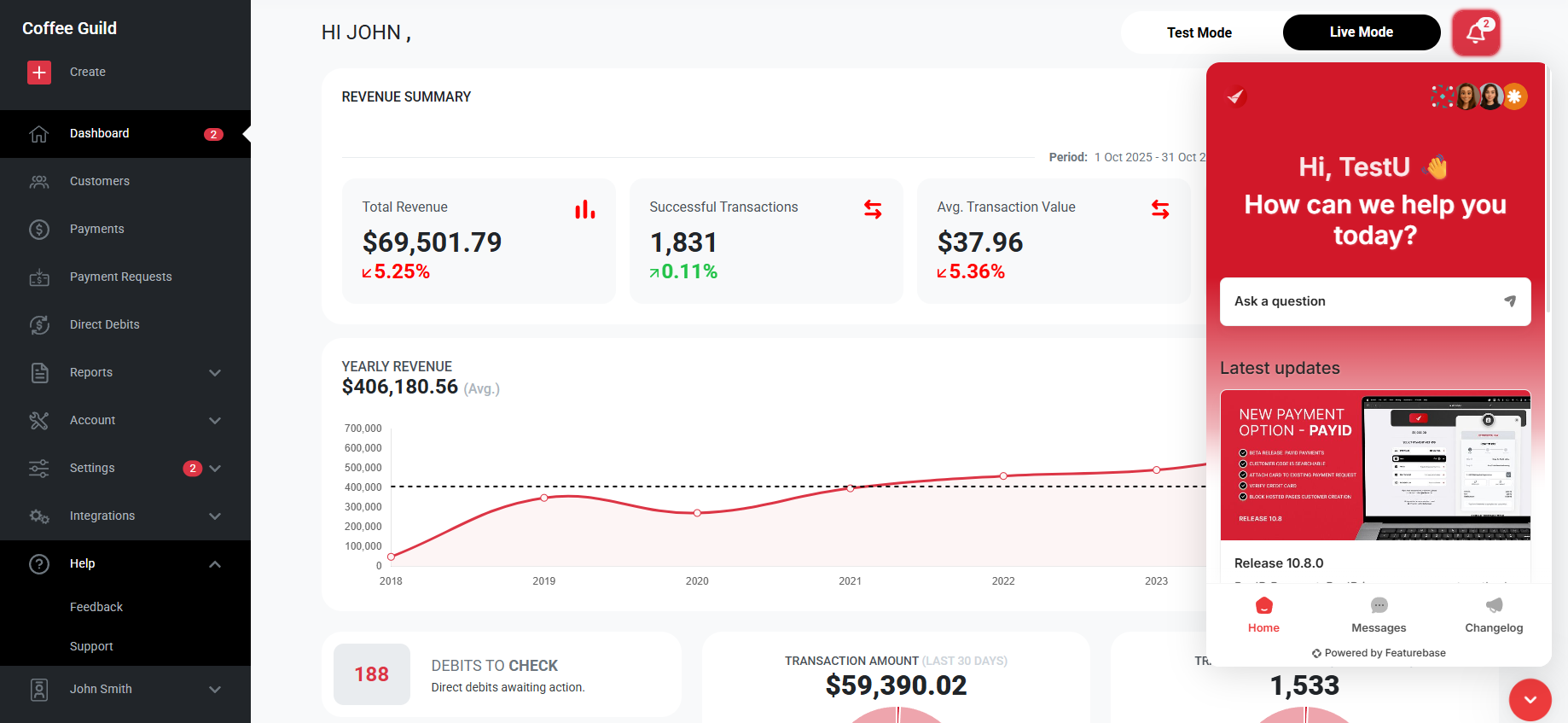Expand the Integrations section chevron
Image resolution: width=1568 pixels, height=723 pixels.
point(215,516)
